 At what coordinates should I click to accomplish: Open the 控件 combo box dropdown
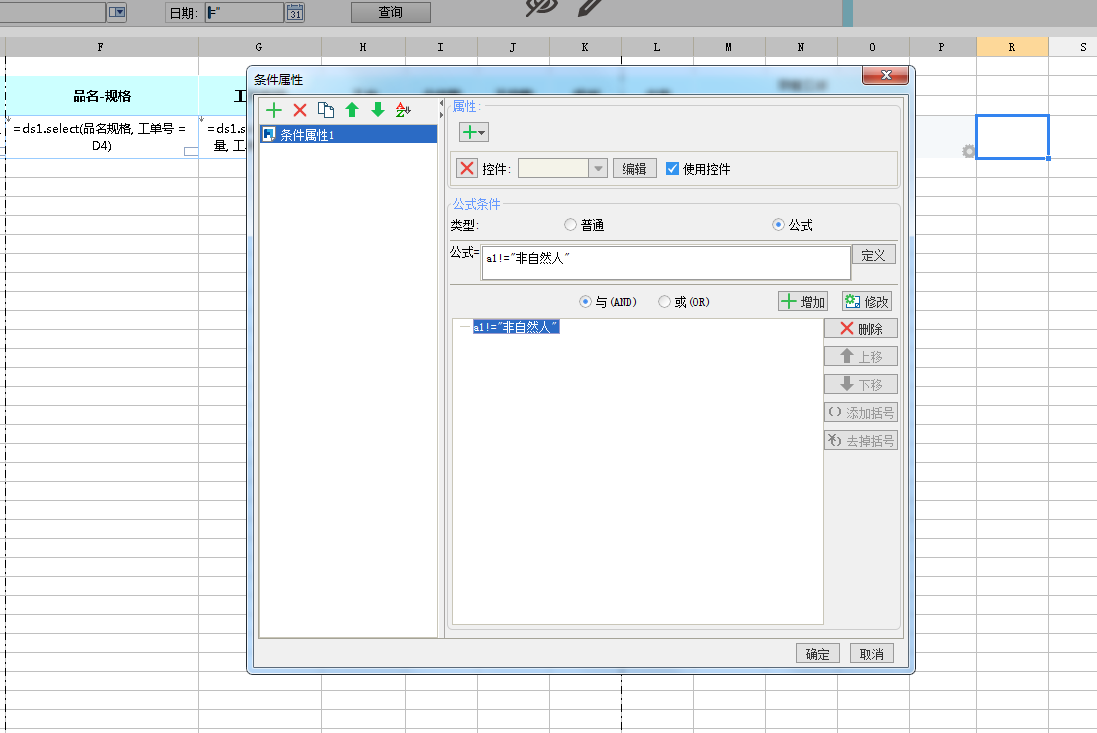click(x=598, y=169)
